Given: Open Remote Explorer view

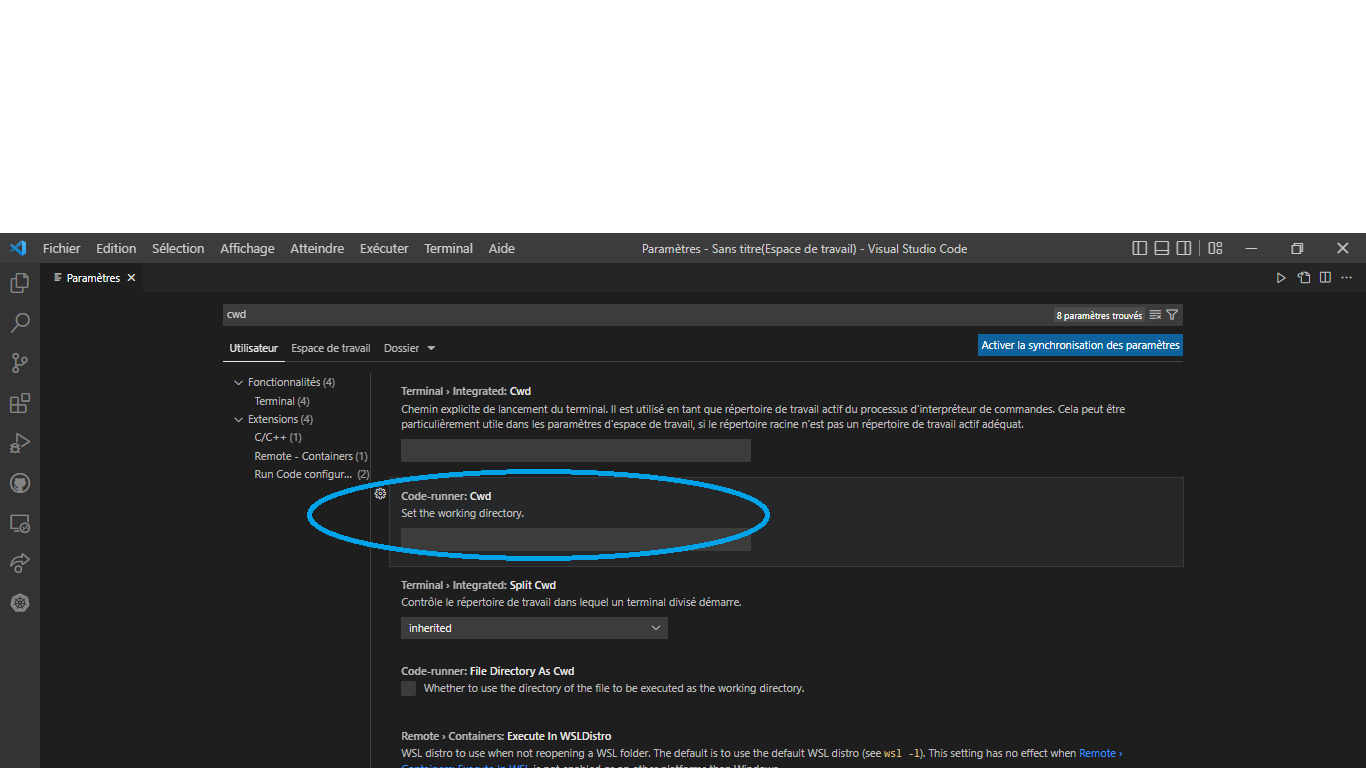Looking at the screenshot, I should pyautogui.click(x=19, y=523).
